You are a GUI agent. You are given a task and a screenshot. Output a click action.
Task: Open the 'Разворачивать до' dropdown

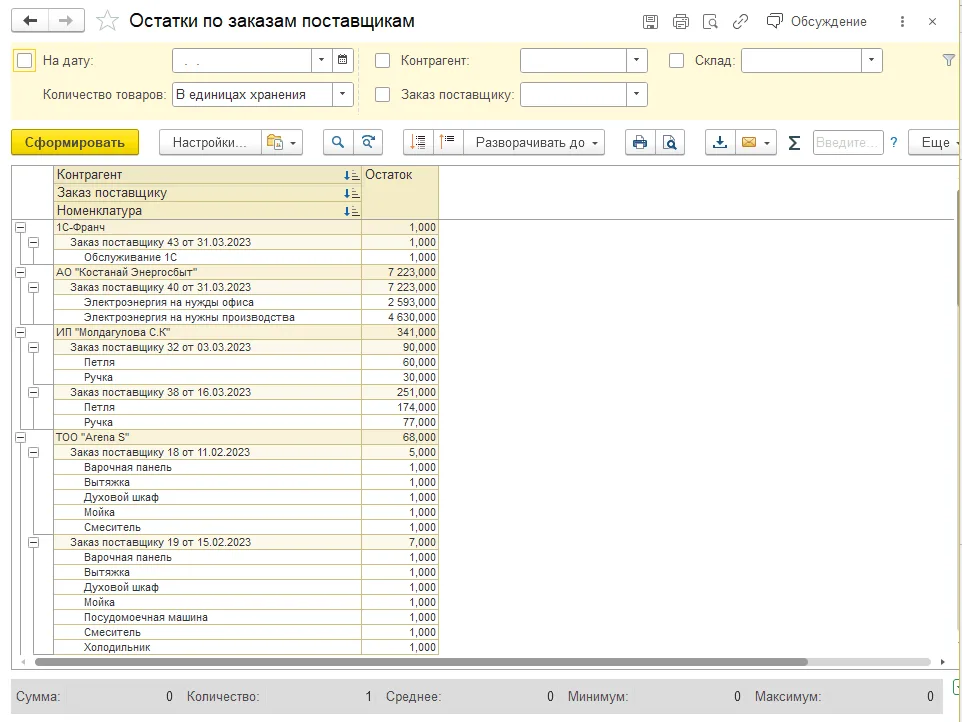pos(534,142)
